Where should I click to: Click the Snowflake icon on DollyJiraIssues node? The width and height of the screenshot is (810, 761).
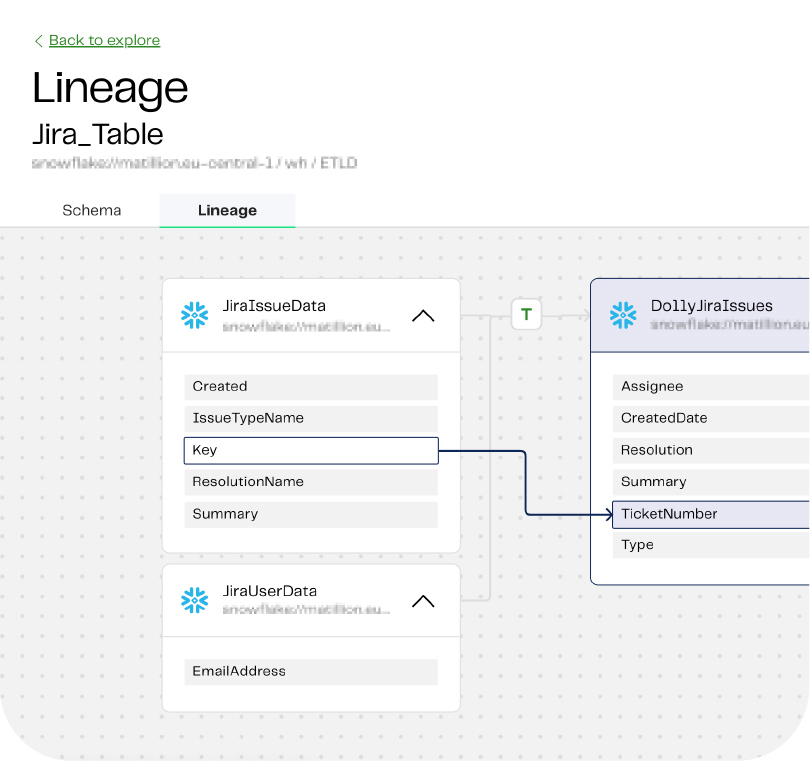pos(623,314)
